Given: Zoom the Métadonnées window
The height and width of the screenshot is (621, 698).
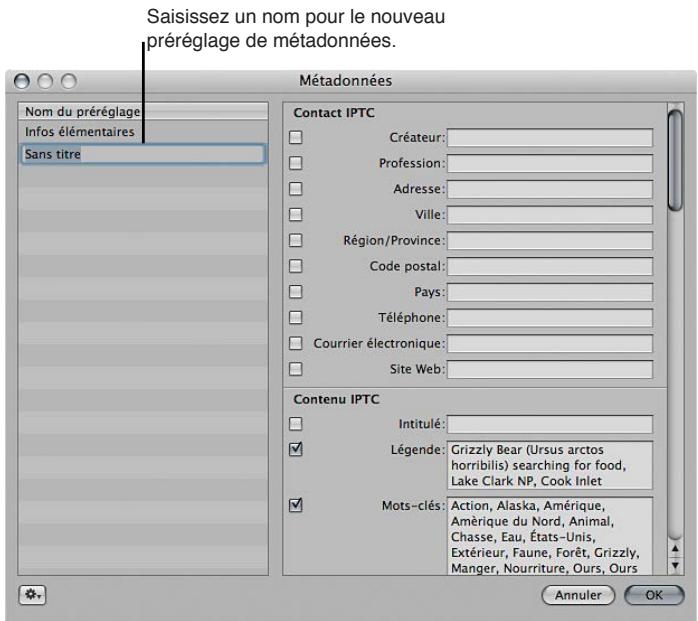Looking at the screenshot, I should coord(69,81).
